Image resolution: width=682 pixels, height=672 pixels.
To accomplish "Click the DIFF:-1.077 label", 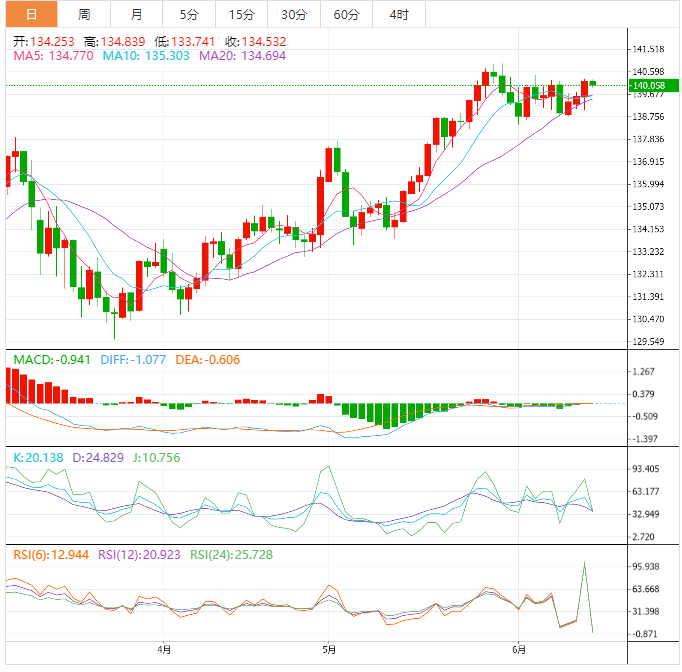I will click(133, 360).
